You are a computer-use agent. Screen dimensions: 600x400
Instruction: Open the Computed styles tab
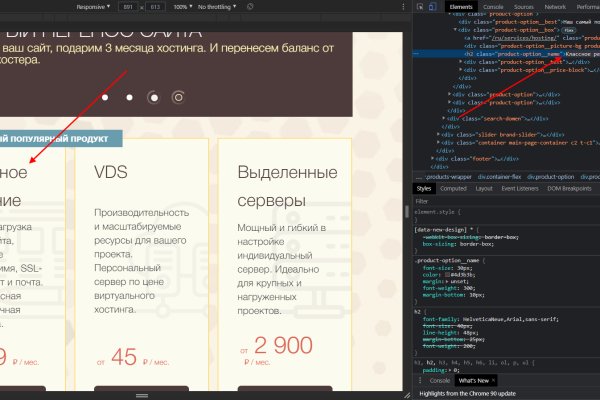point(453,188)
